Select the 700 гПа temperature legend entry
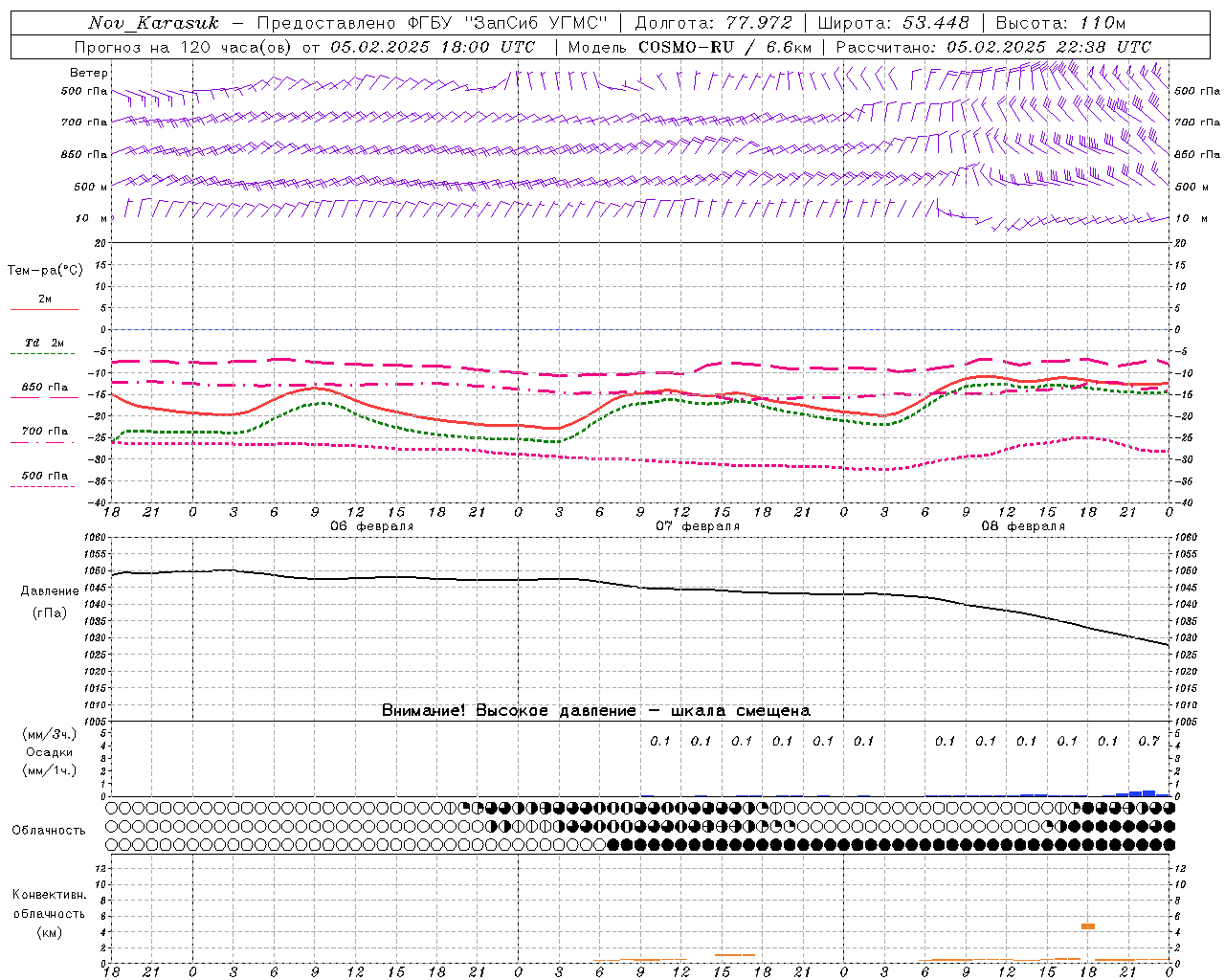This screenshot has width=1225, height=980. [44, 431]
